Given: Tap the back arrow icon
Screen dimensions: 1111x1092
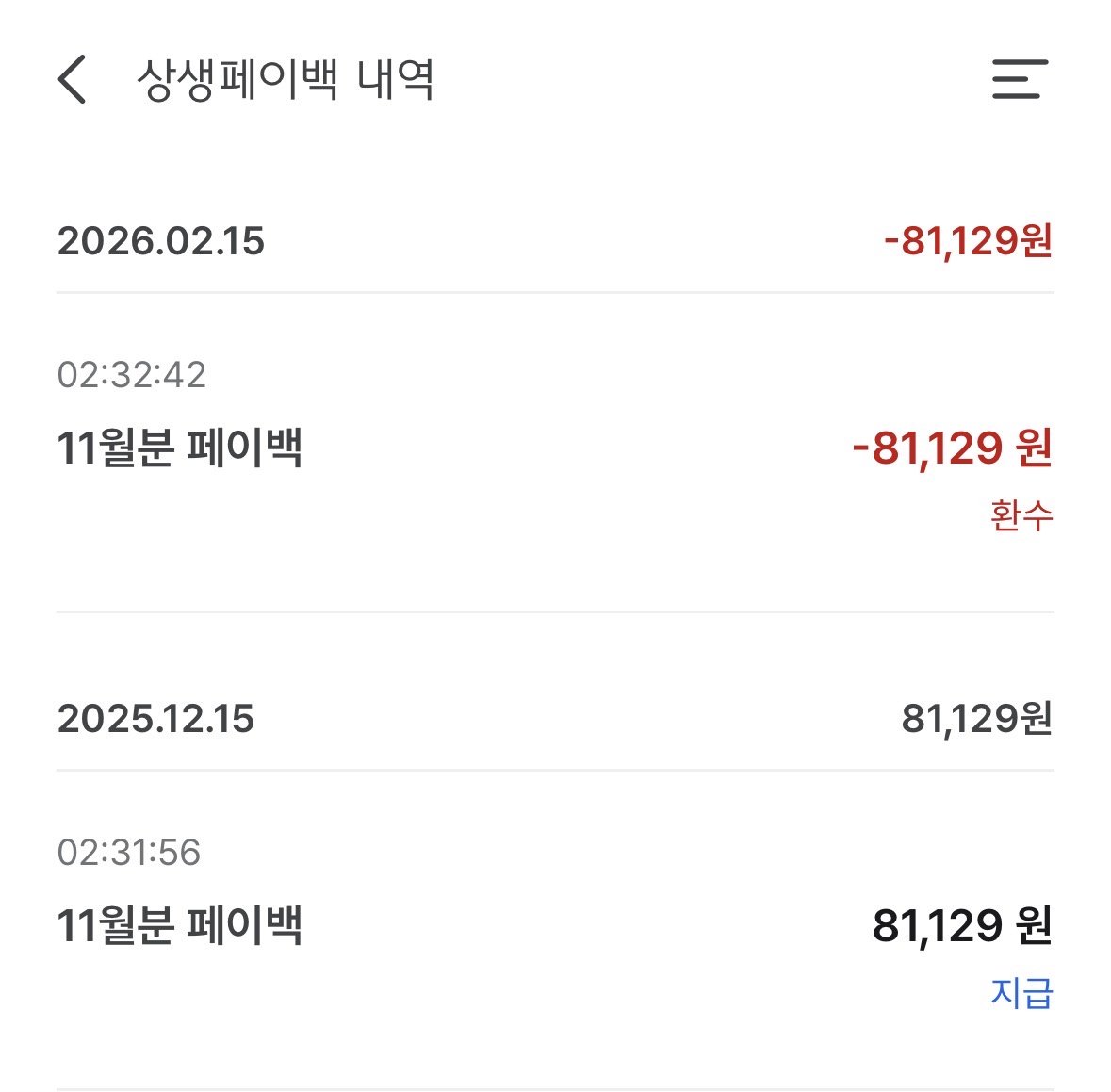Looking at the screenshot, I should click(73, 79).
